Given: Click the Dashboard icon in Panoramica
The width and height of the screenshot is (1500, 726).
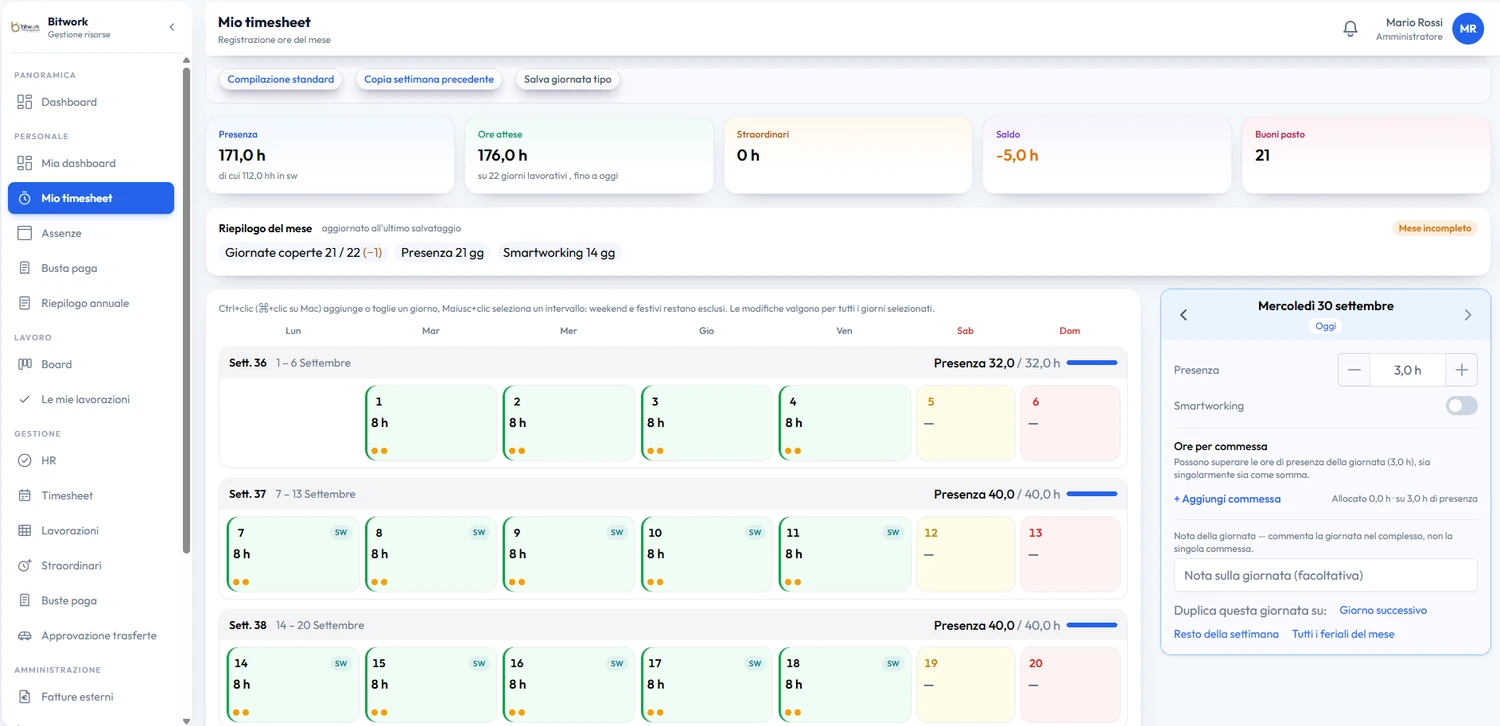Looking at the screenshot, I should pos(25,102).
